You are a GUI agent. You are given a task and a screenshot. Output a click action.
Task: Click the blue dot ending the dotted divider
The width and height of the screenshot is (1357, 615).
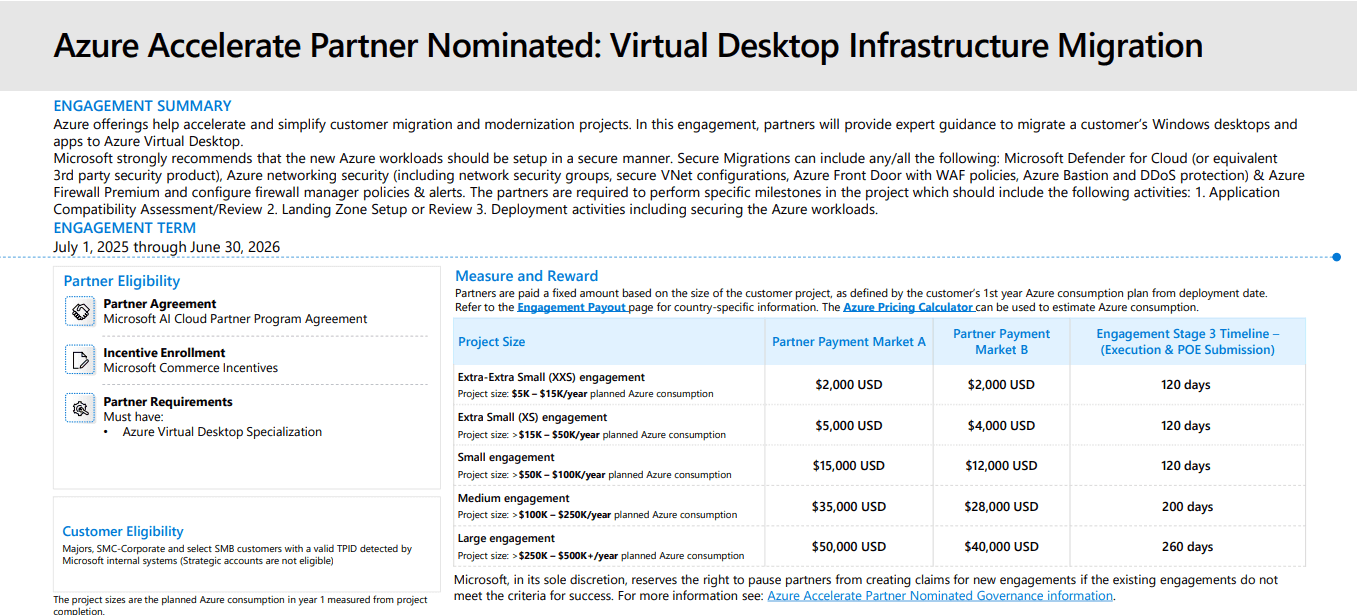(1337, 258)
